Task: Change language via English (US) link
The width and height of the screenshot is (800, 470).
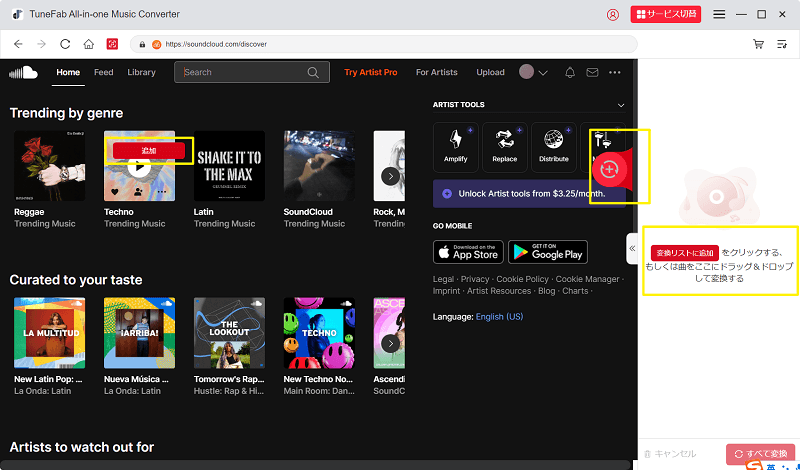Action: 499,317
